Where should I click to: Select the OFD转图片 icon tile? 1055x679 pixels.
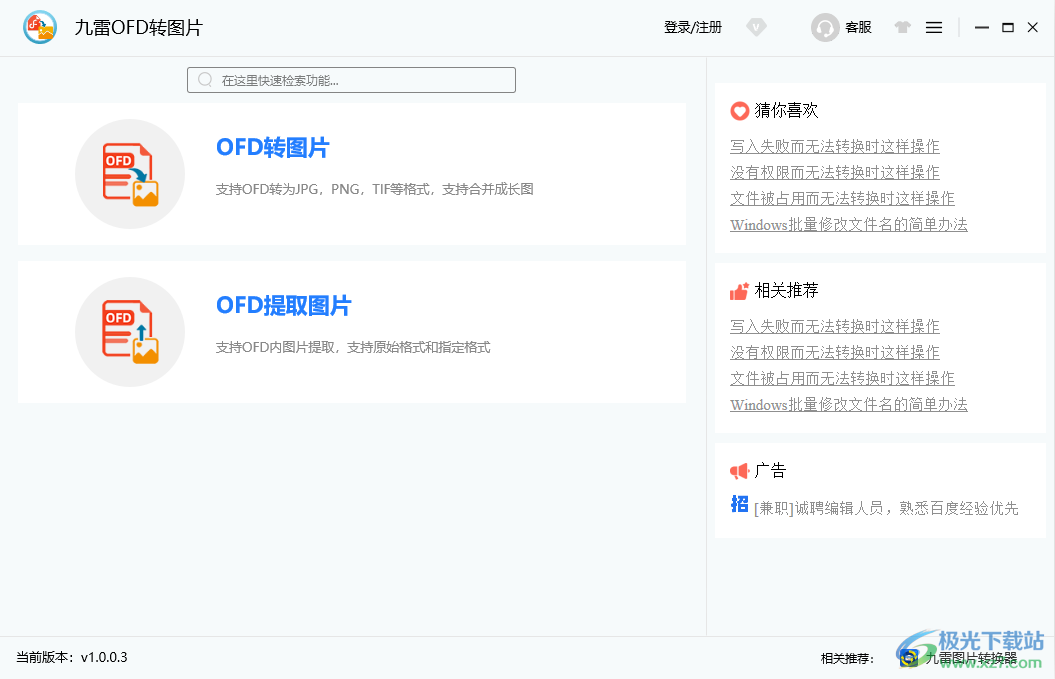coord(130,174)
